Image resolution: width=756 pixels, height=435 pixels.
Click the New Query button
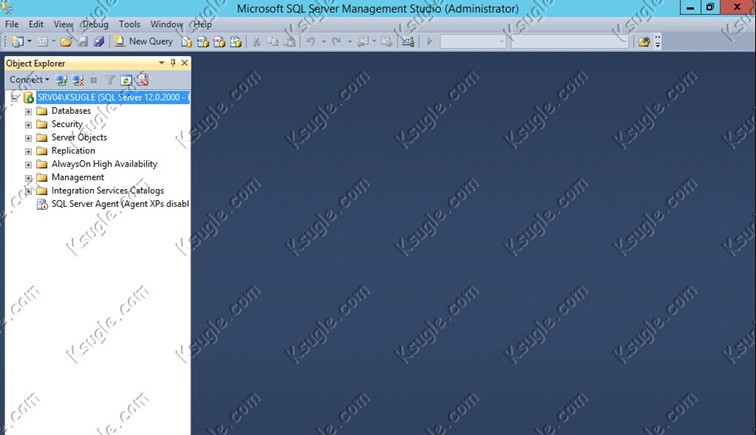143,41
